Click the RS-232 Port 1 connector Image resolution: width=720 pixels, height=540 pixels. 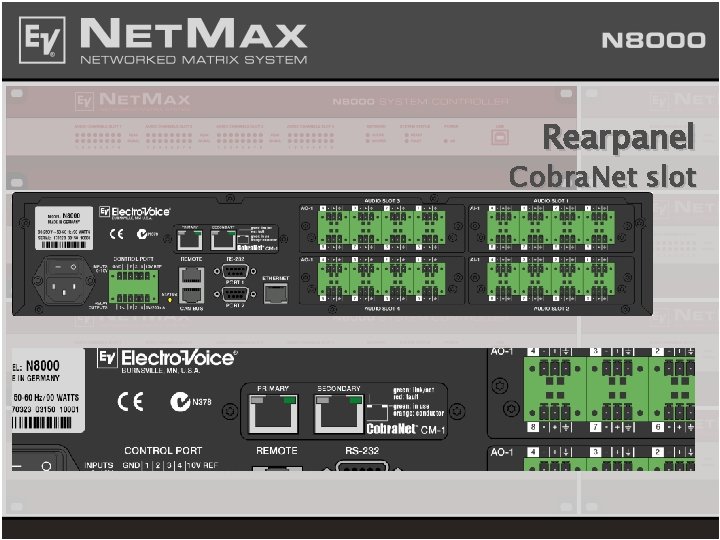pos(236,271)
